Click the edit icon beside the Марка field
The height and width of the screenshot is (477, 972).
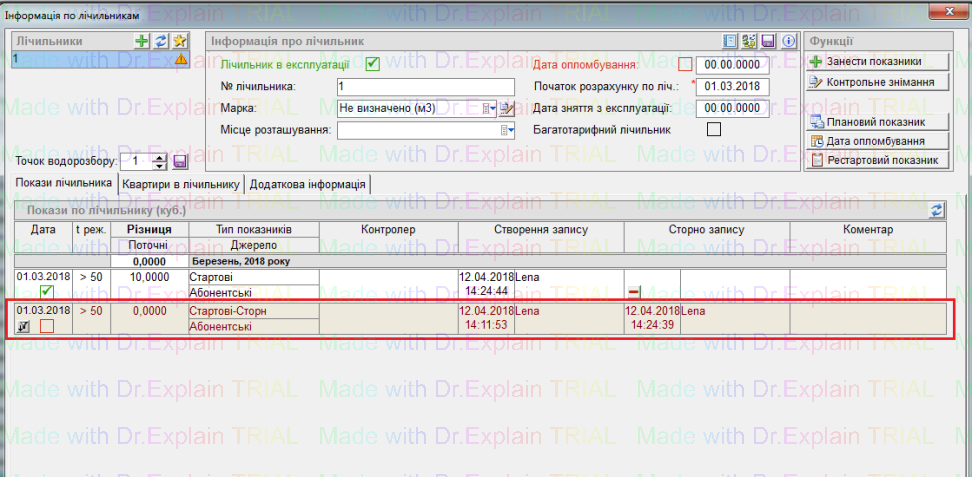(506, 108)
